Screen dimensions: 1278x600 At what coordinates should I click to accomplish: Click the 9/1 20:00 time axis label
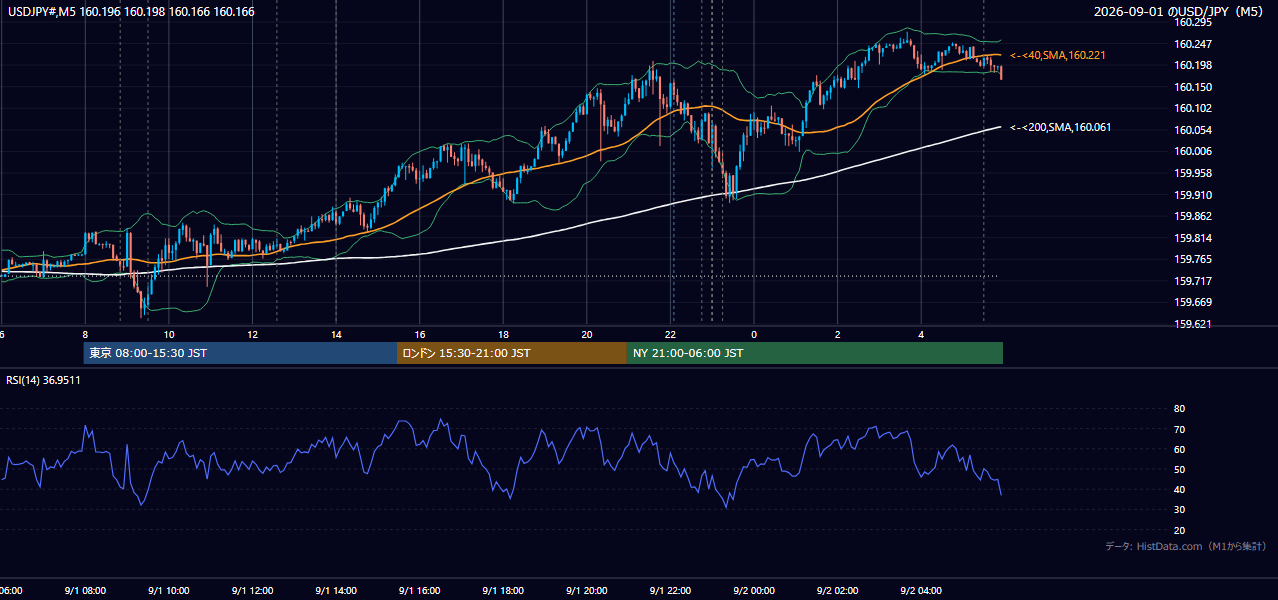pos(587,591)
